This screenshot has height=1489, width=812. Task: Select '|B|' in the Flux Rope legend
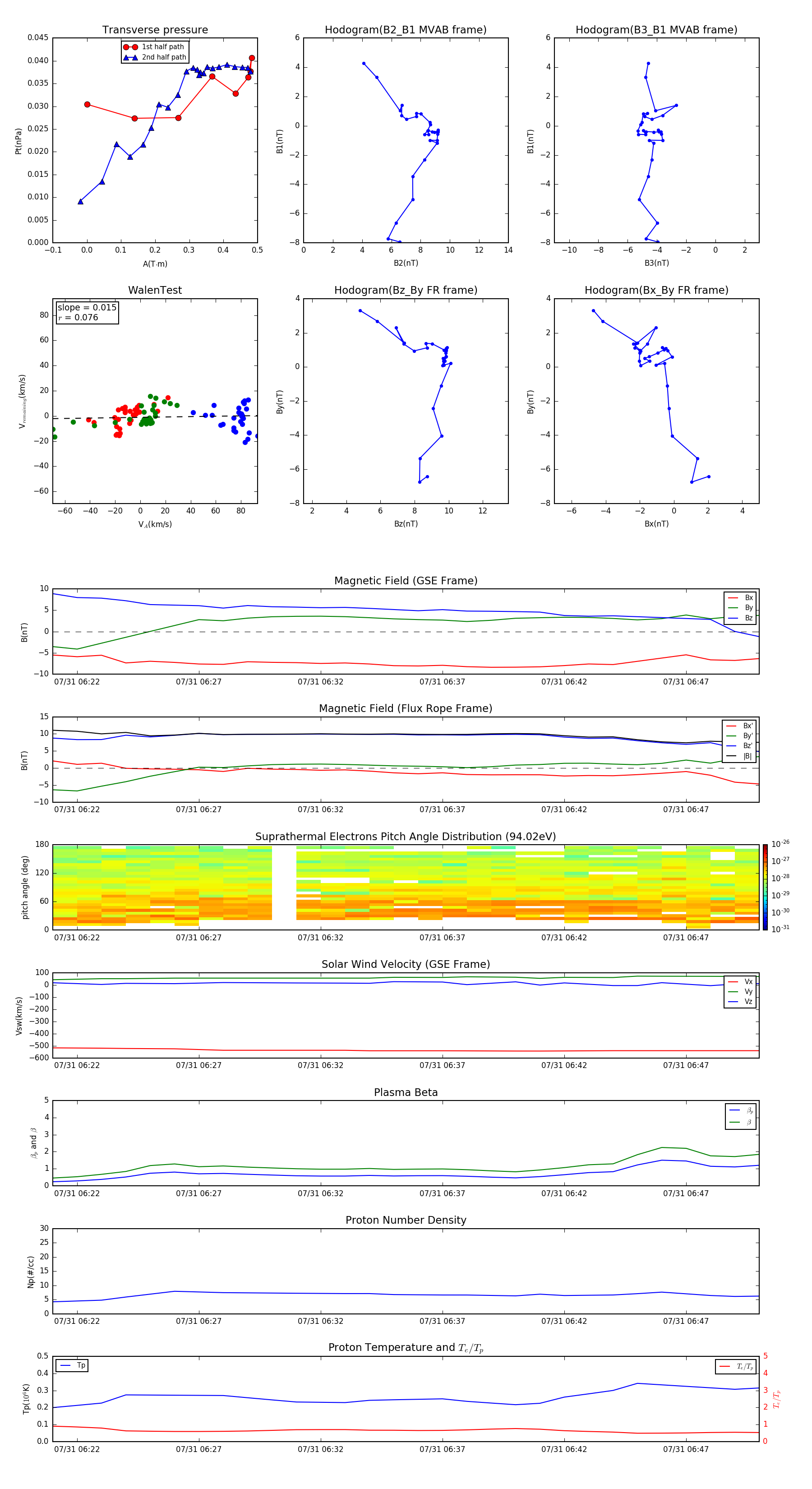coord(739,756)
